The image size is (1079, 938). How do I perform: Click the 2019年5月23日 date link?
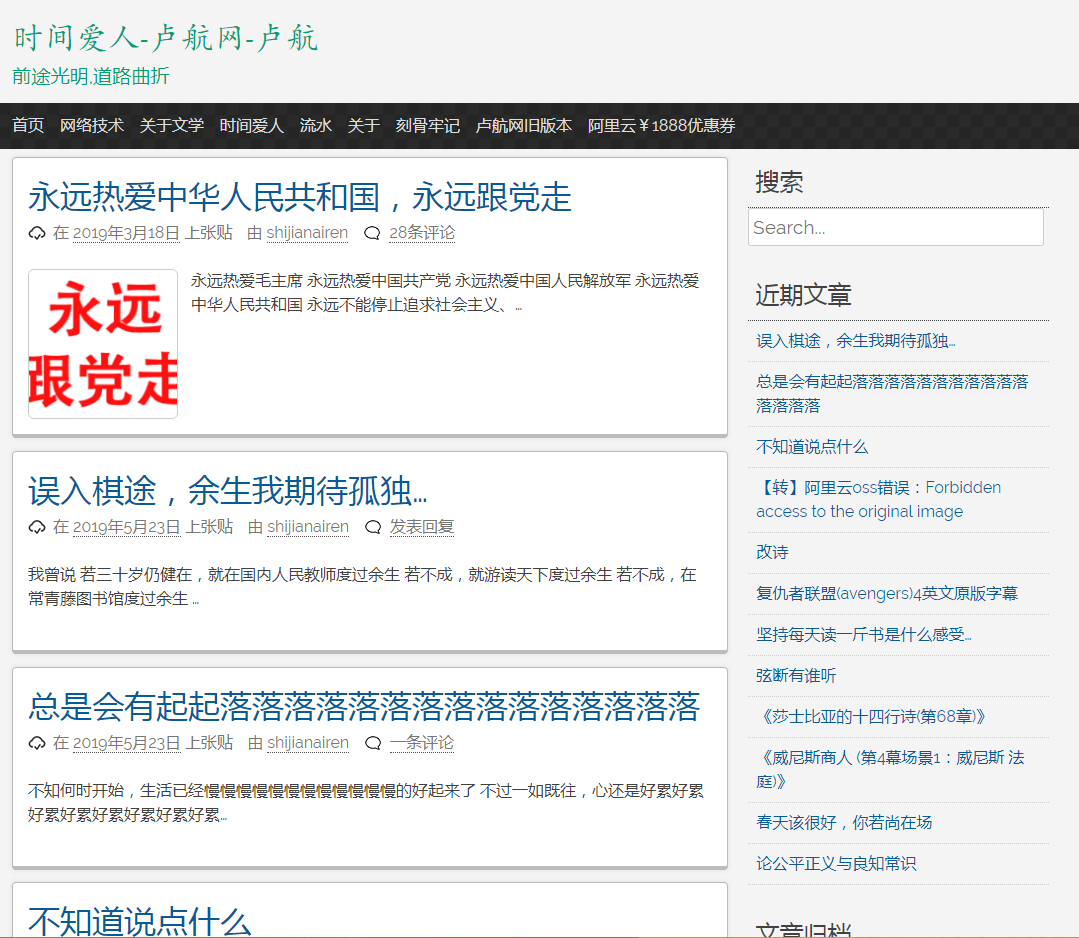coord(127,527)
